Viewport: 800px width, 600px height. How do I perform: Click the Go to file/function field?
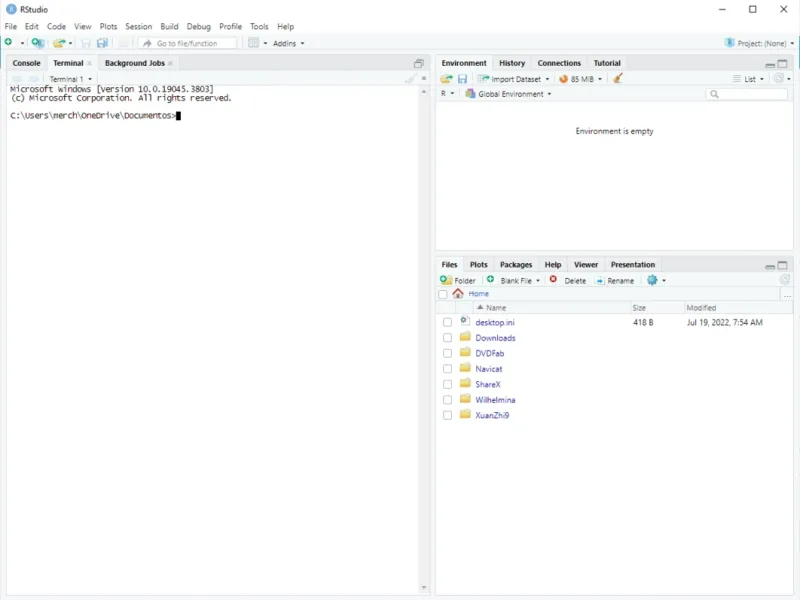(187, 43)
